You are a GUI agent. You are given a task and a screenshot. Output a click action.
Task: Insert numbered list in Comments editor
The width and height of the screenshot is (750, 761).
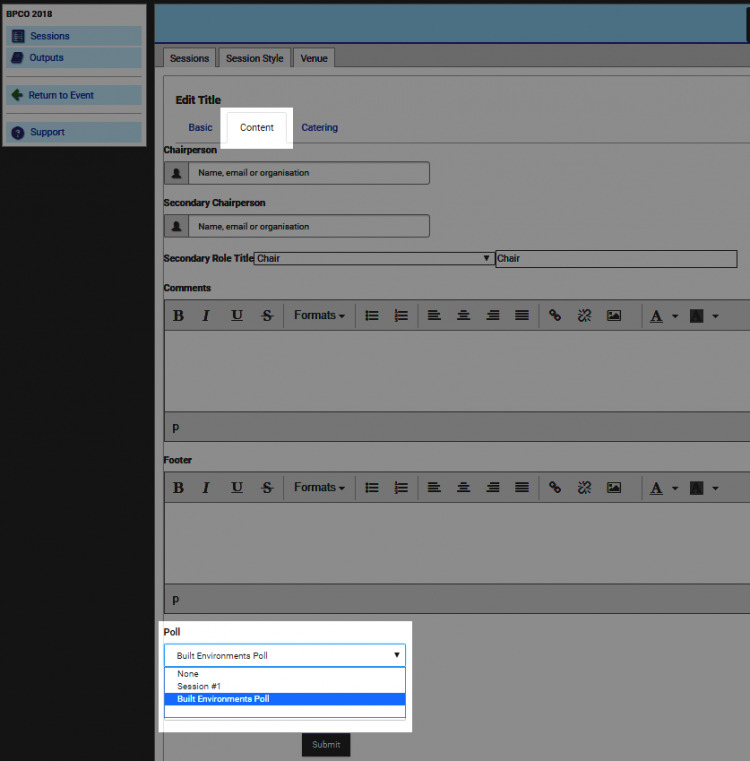(401, 315)
